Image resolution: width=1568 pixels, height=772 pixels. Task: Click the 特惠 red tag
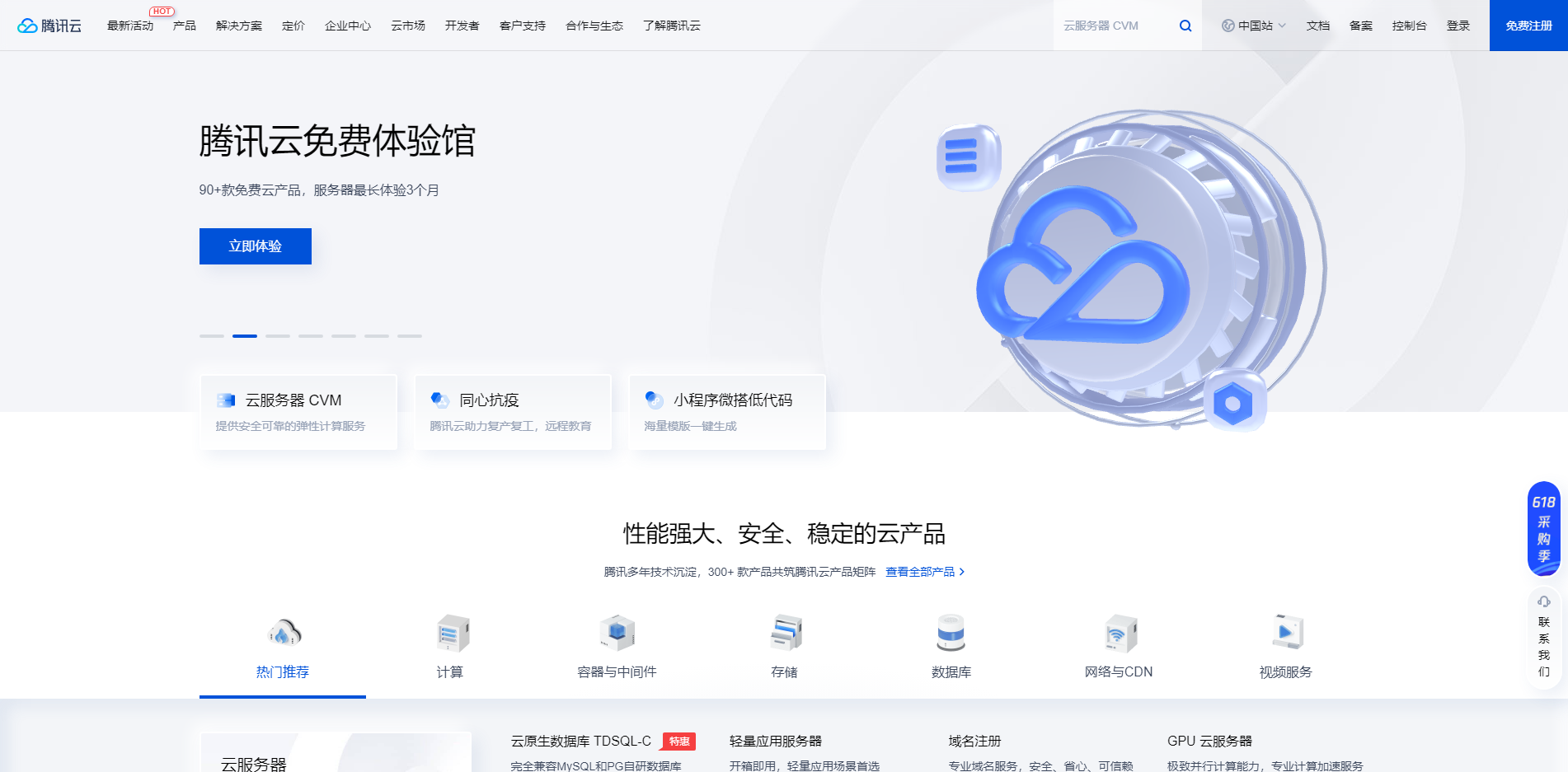(x=679, y=742)
